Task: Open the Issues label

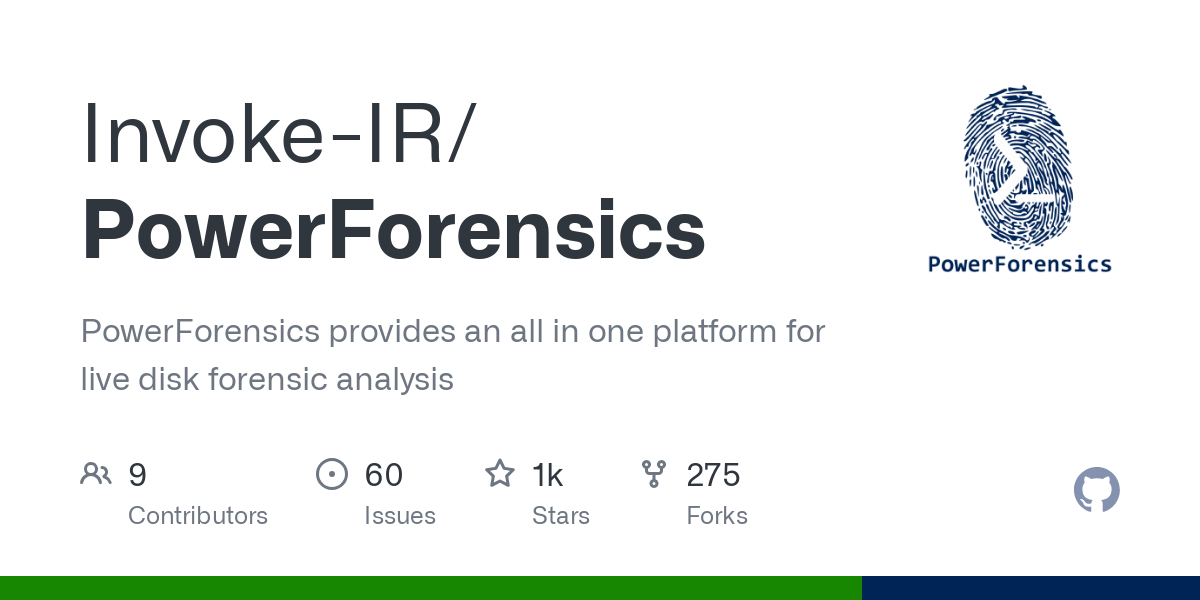Action: (x=400, y=516)
